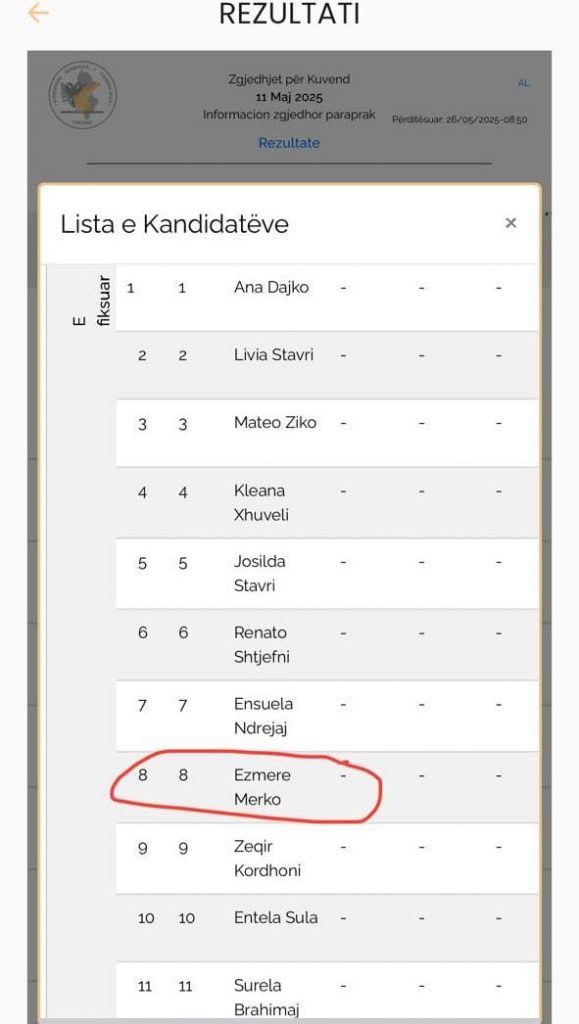Click the Përditësuar timestamp text
The width and height of the screenshot is (579, 1024).
[460, 120]
